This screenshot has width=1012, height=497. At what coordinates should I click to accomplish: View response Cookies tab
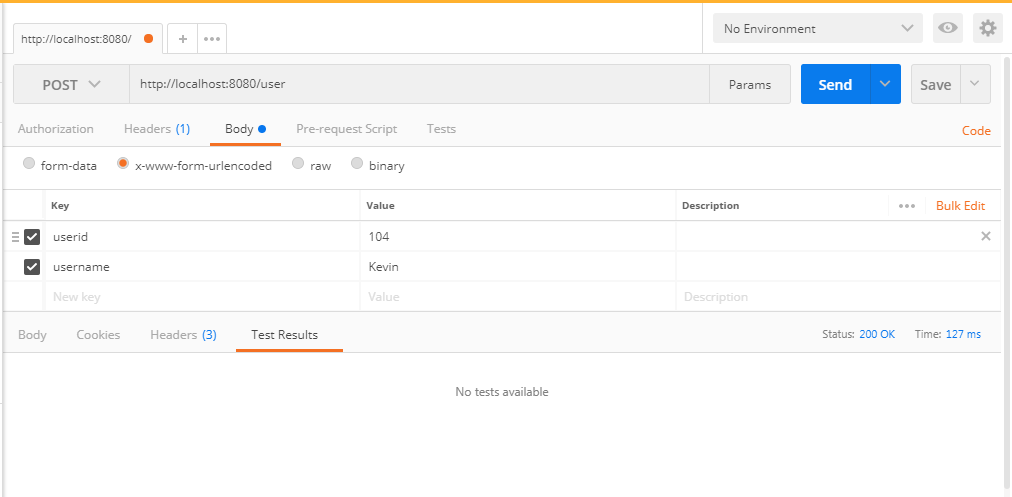[98, 335]
